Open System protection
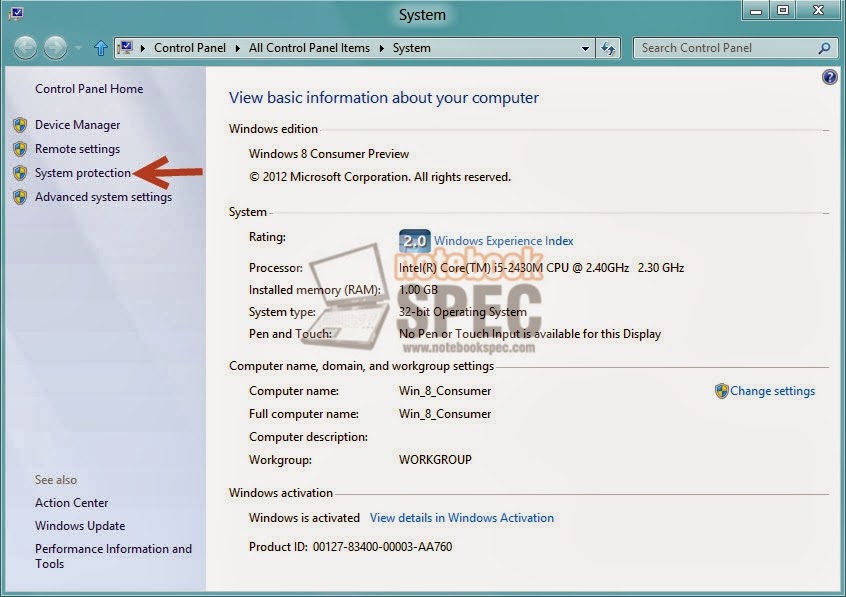Screen dimensions: 846x597 (83, 173)
